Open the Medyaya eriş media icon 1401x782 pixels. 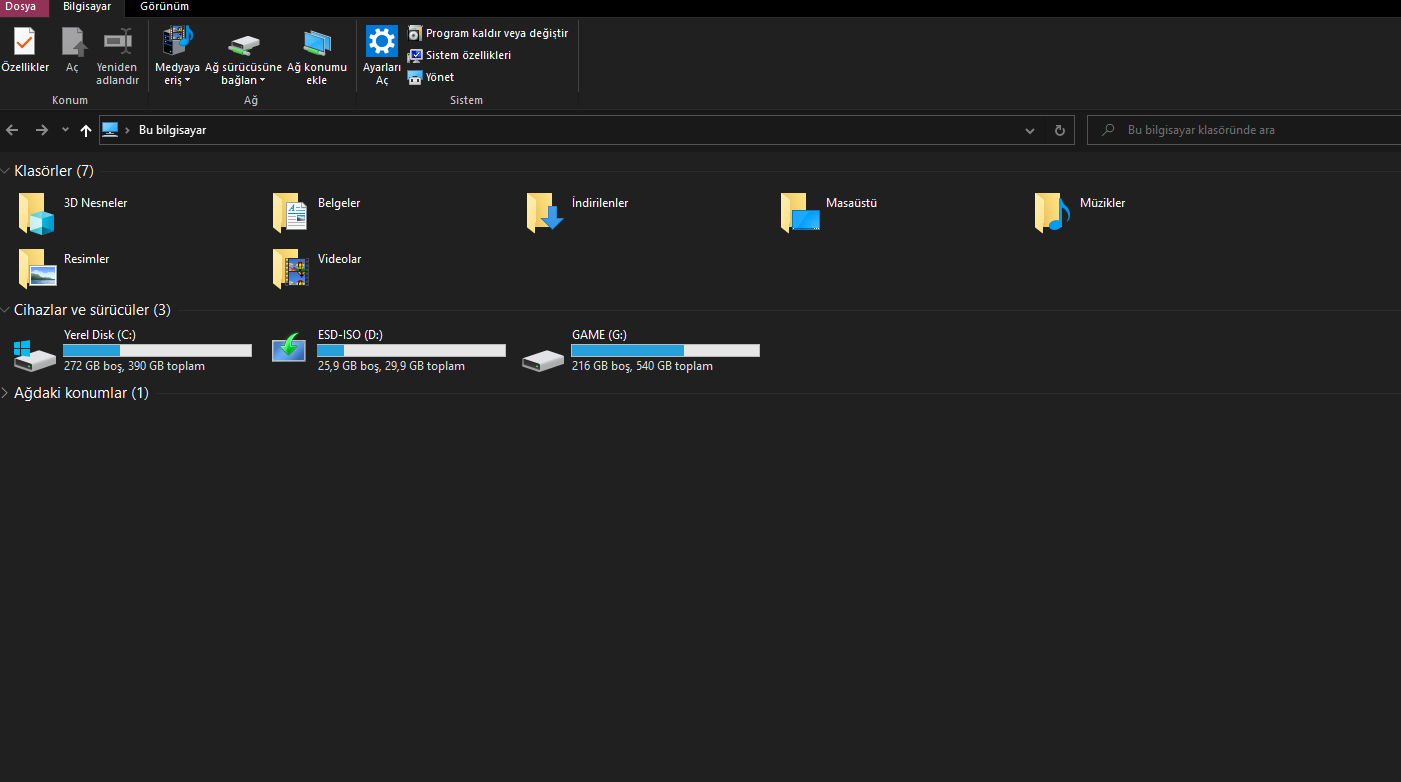(177, 42)
